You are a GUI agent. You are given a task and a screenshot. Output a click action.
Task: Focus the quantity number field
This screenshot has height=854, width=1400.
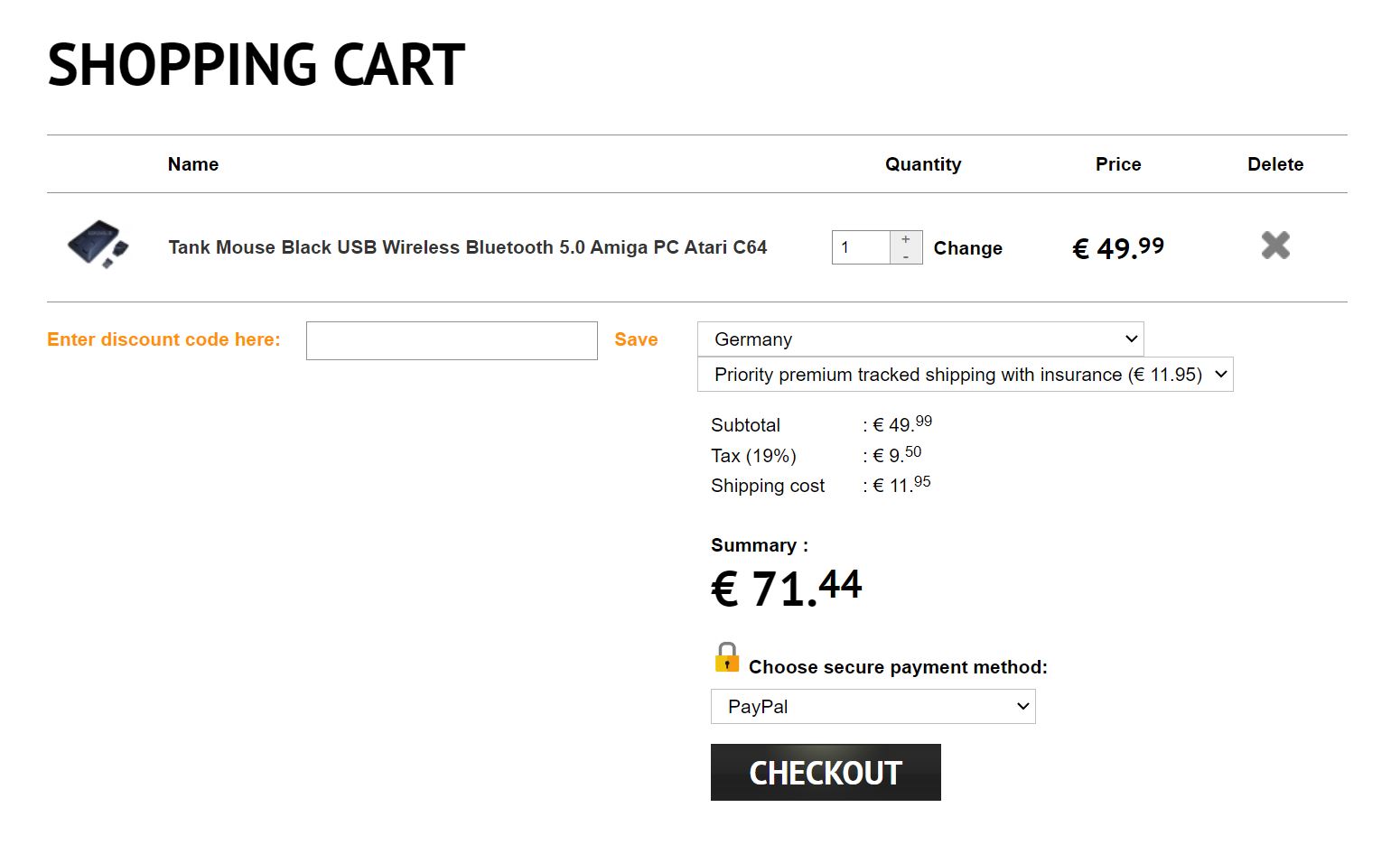[x=862, y=247]
